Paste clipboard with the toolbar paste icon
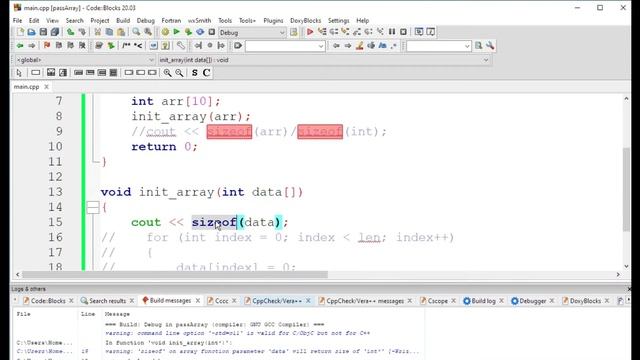Screen dimensions: 640x360 (x=121, y=32)
